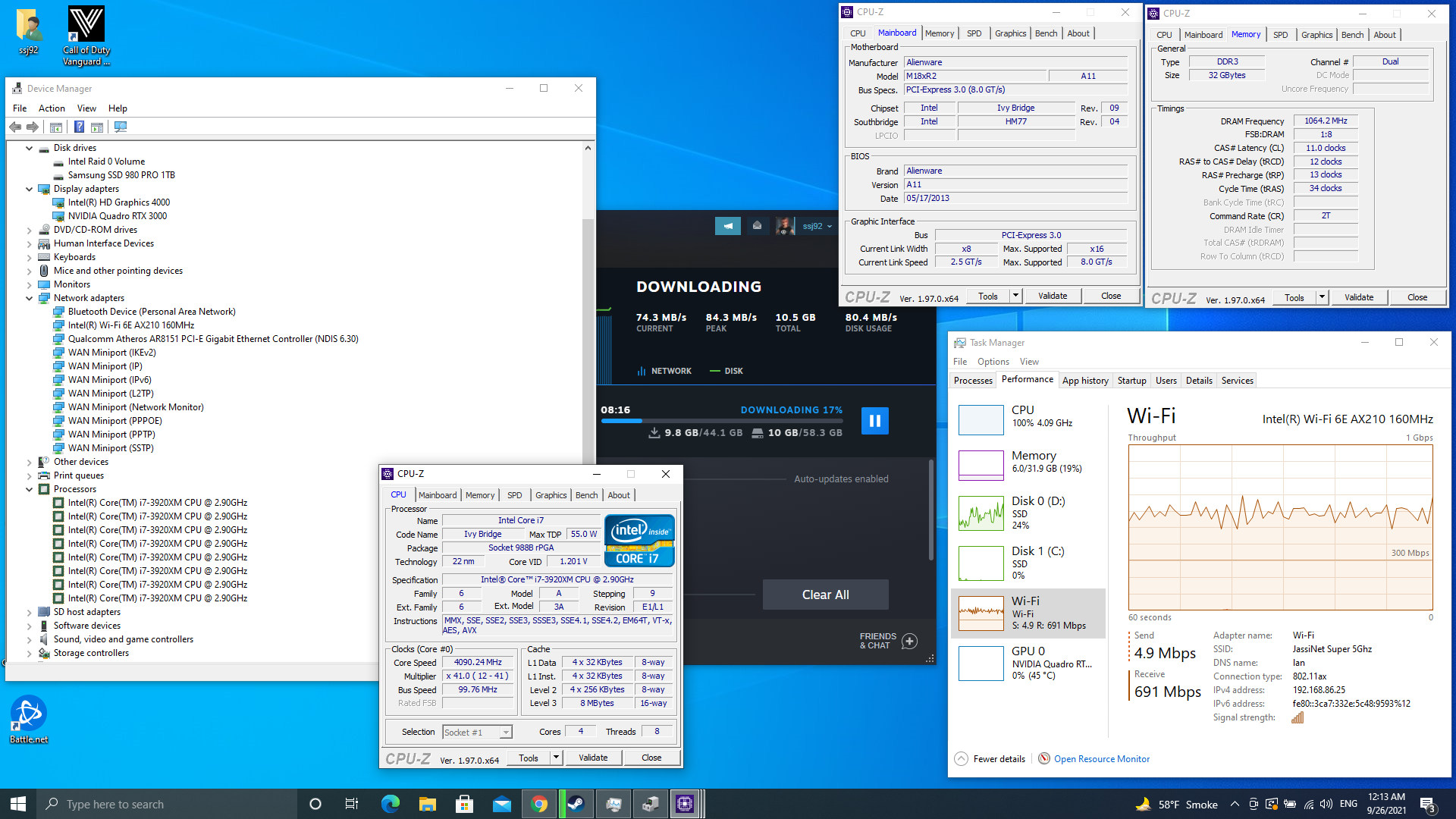Open the CPU-Z Tools dropdown arrow in Mainboard window
This screenshot has width=1456, height=819.
coord(1016,296)
